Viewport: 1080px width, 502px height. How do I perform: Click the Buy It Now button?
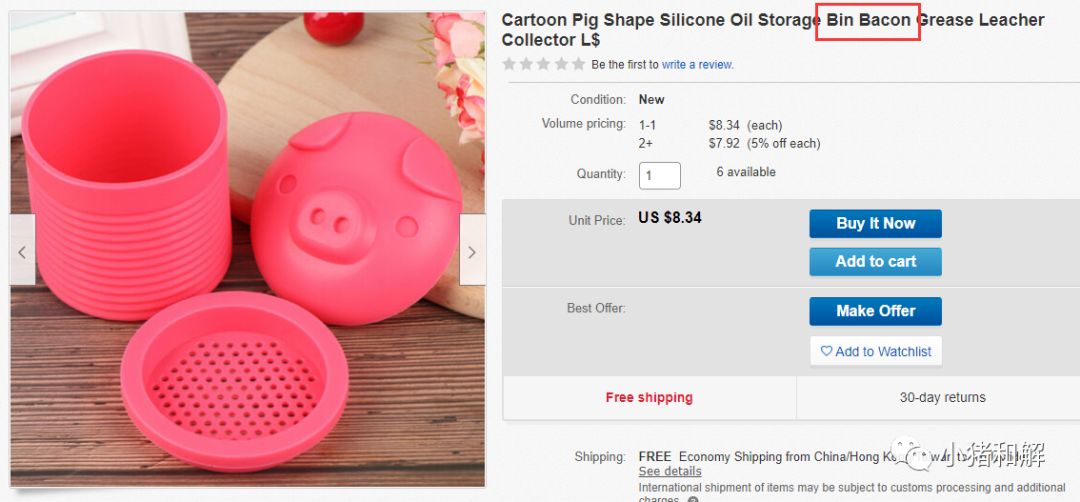(875, 224)
